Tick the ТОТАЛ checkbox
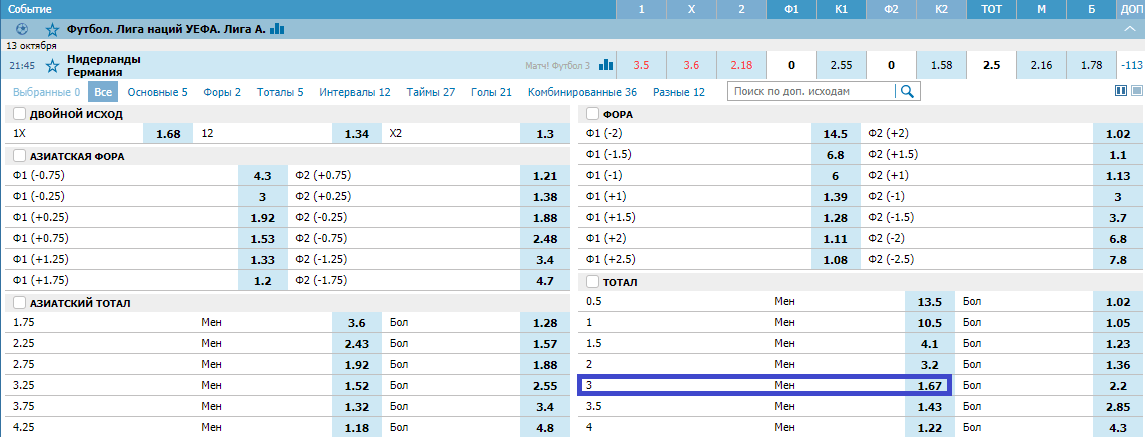The width and height of the screenshot is (1145, 437). click(591, 281)
